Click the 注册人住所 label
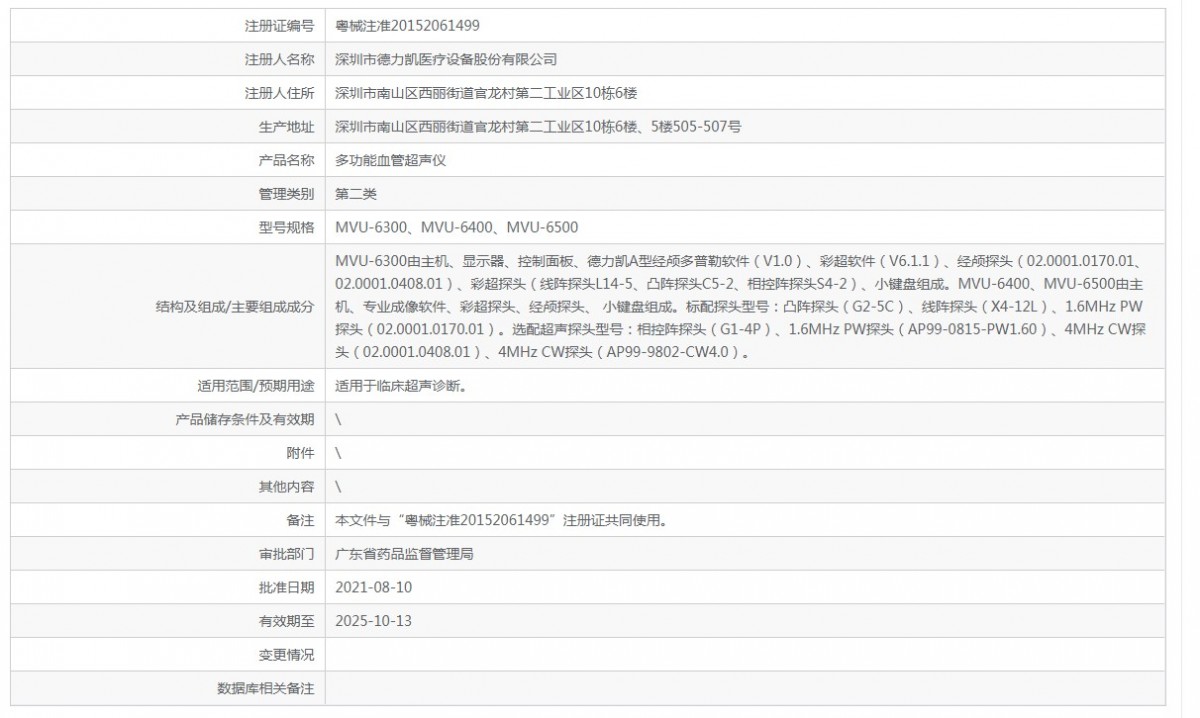Viewport: 1200px width, 718px height. 279,93
